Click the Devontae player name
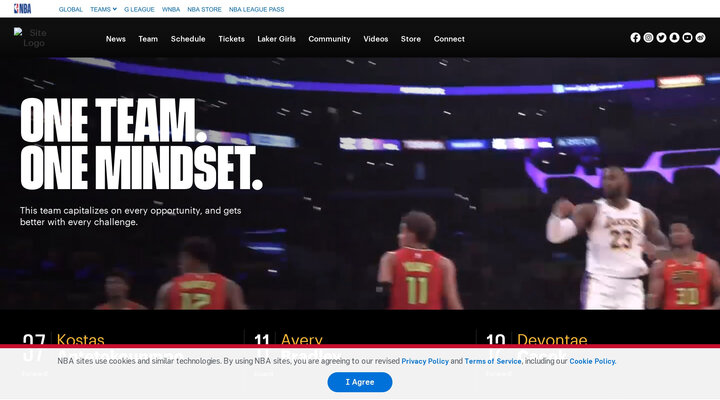 pos(552,339)
